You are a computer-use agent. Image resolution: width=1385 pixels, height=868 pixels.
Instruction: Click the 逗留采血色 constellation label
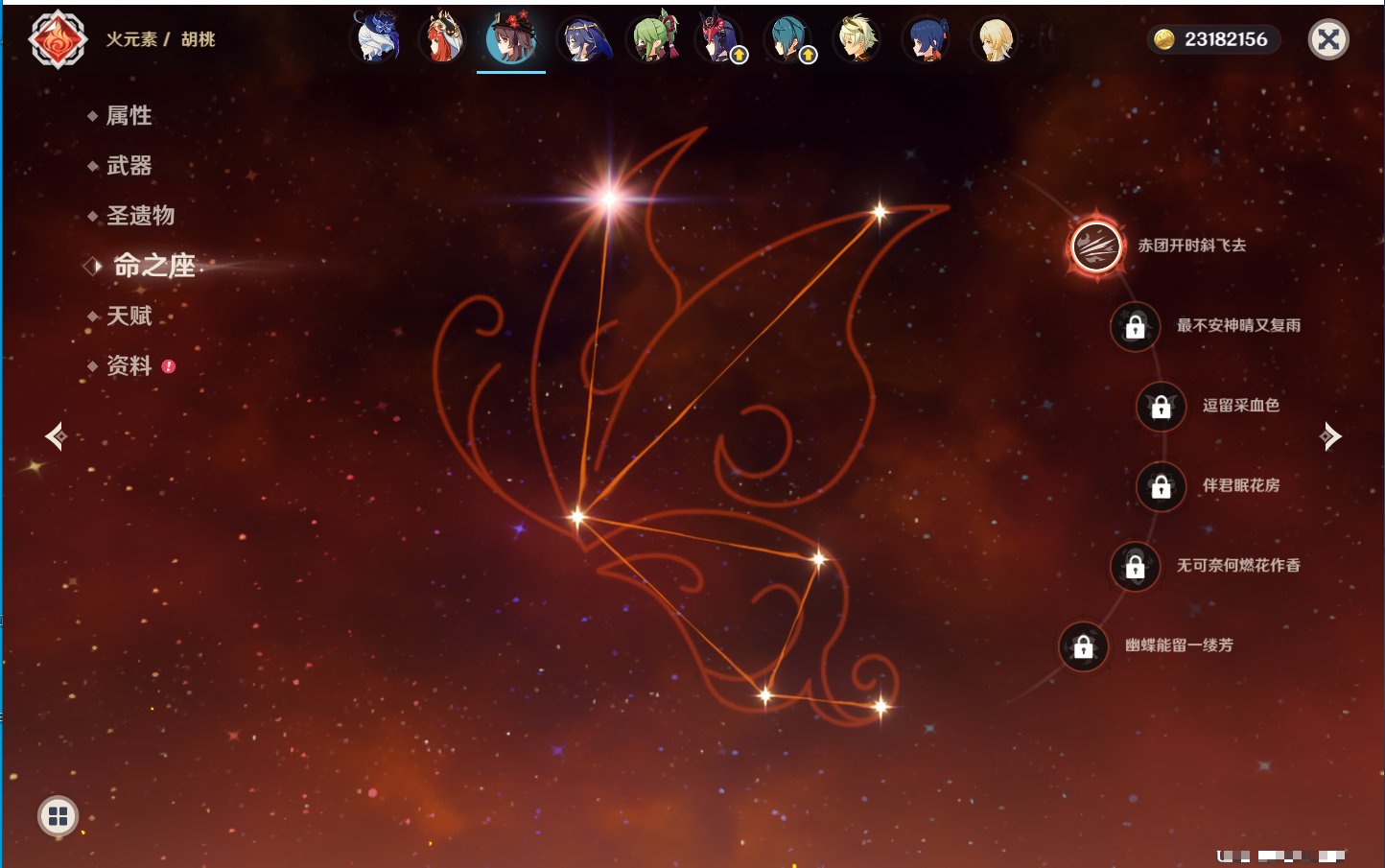1241,405
